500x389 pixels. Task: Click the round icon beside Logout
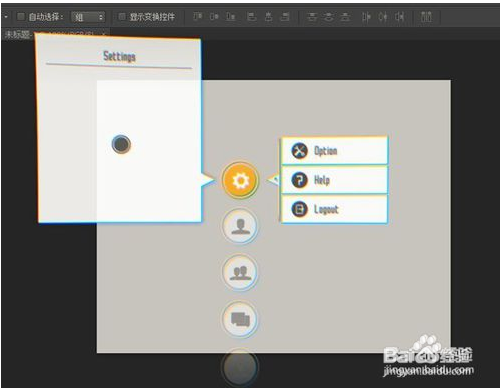pos(300,209)
